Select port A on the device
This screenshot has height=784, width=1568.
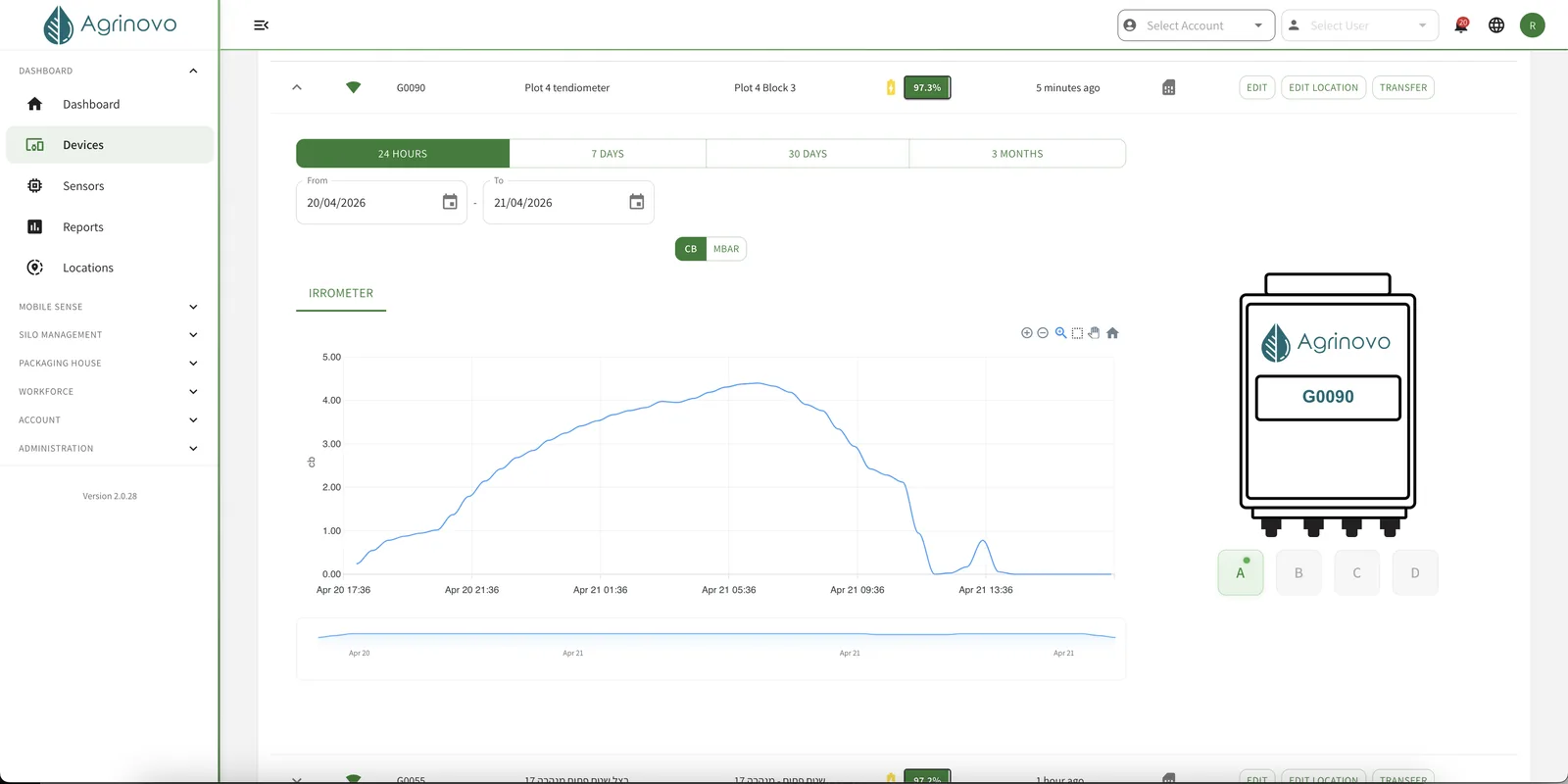coord(1241,573)
